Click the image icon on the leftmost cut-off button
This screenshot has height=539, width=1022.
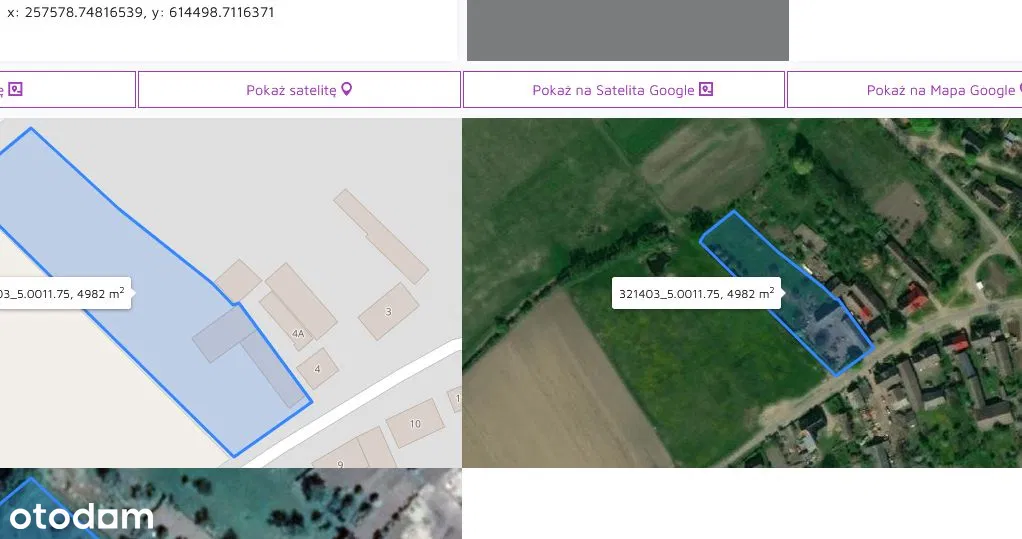pos(15,89)
